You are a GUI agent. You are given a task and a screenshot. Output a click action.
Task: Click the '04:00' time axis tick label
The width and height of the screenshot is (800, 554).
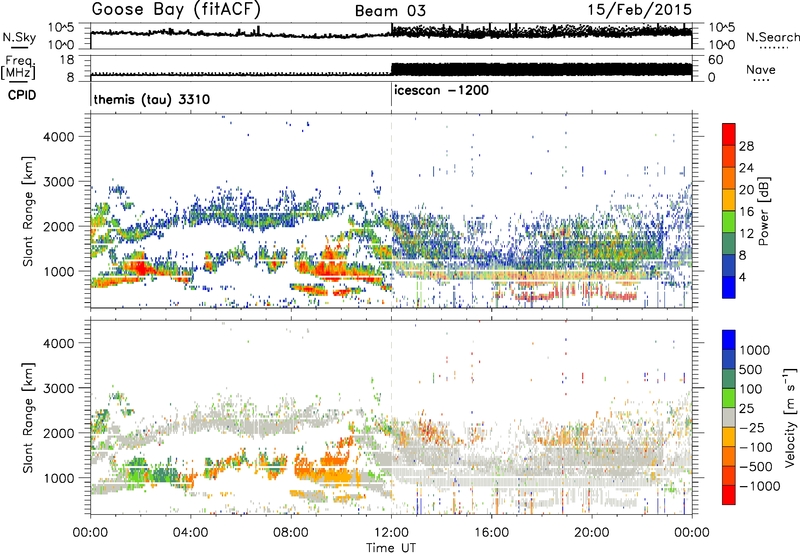[x=191, y=533]
